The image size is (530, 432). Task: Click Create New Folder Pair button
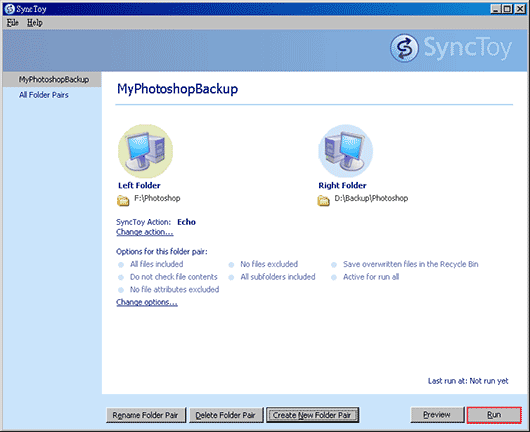click(312, 415)
